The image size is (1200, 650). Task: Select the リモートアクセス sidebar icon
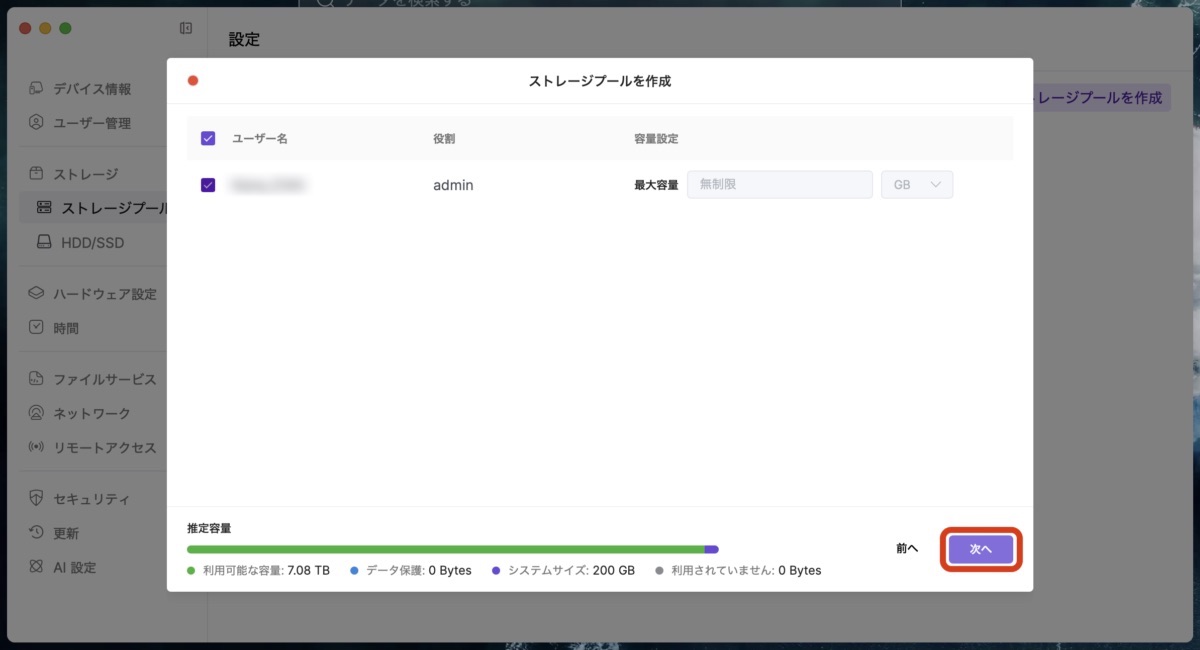[x=95, y=447]
